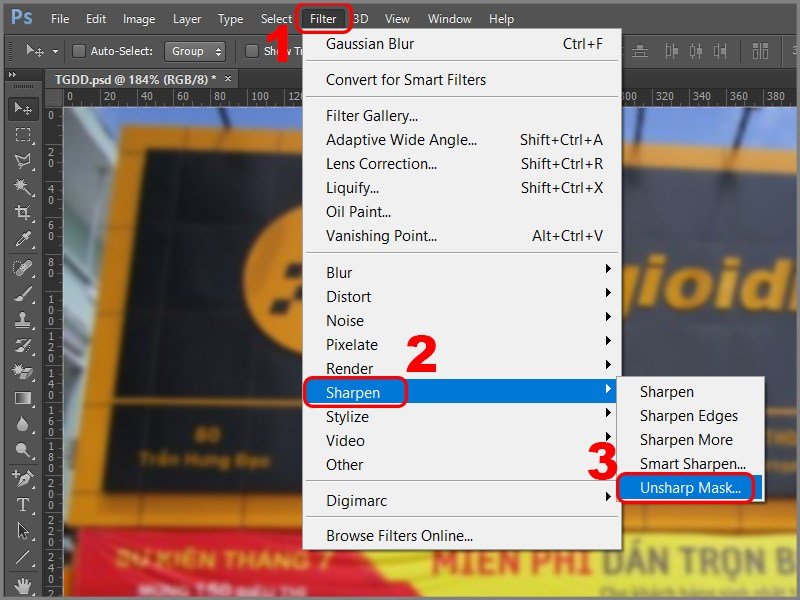Viewport: 800px width, 600px height.
Task: Select the Eraser tool
Action: (x=23, y=371)
